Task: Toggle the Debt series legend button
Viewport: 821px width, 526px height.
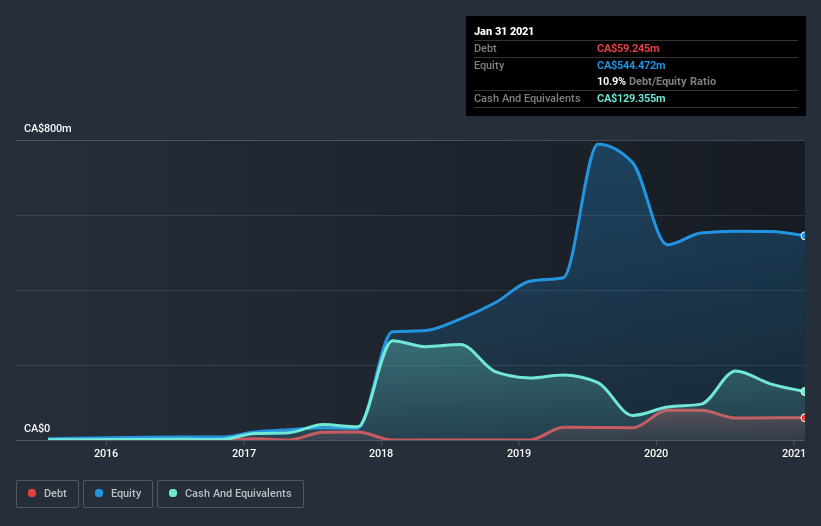Action: point(47,494)
